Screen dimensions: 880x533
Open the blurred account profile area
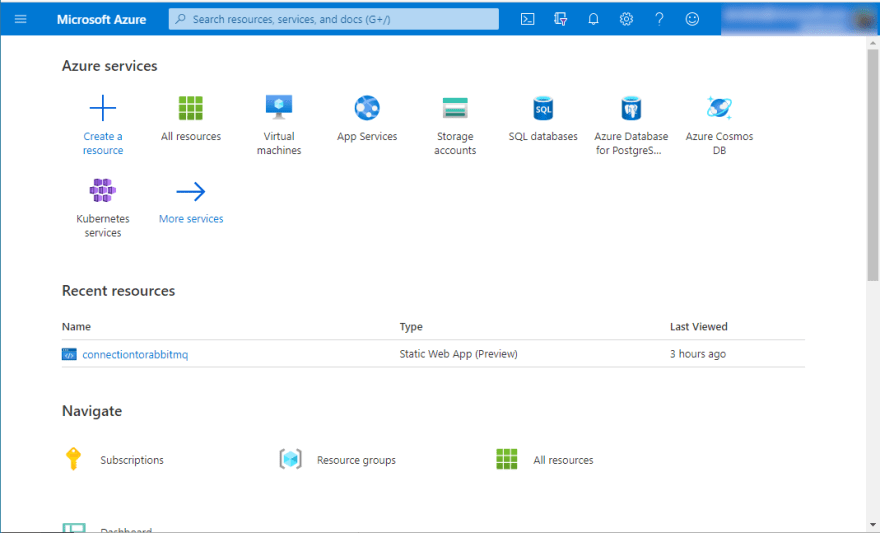click(x=798, y=19)
